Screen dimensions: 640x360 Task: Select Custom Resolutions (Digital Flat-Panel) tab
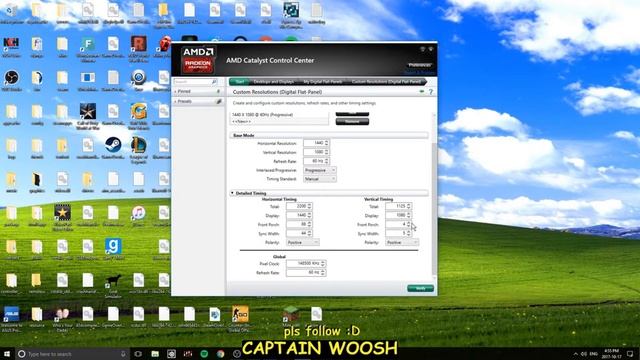(386, 82)
